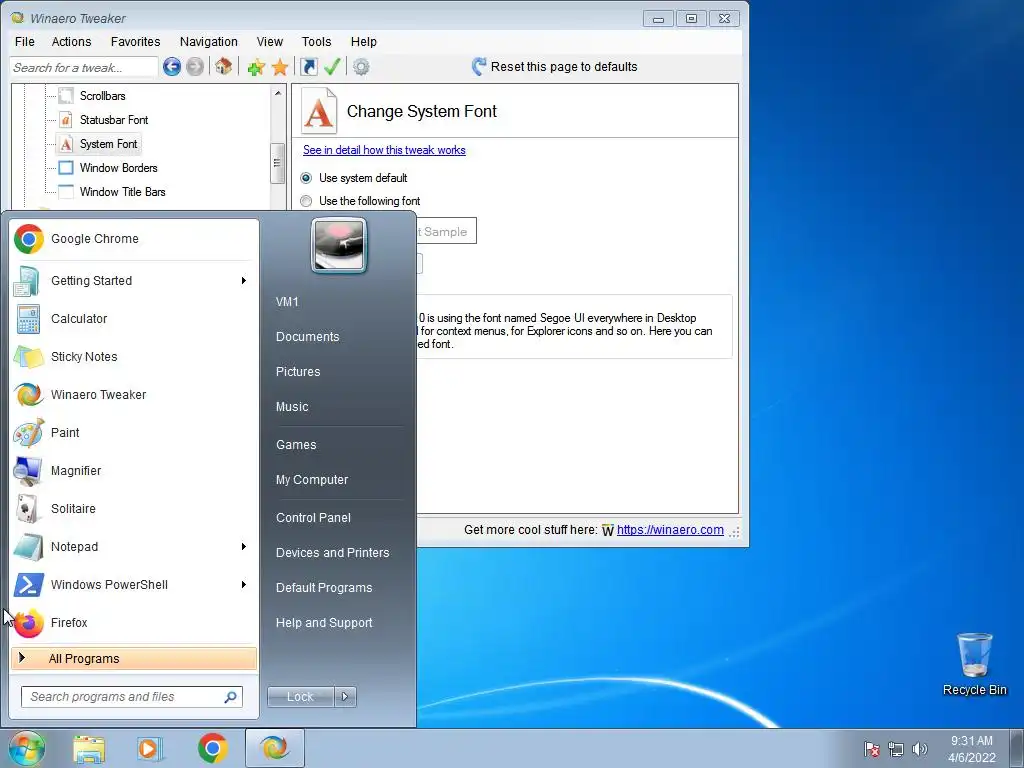Open Calculator from the Start menu
The image size is (1024, 768).
coord(134,319)
